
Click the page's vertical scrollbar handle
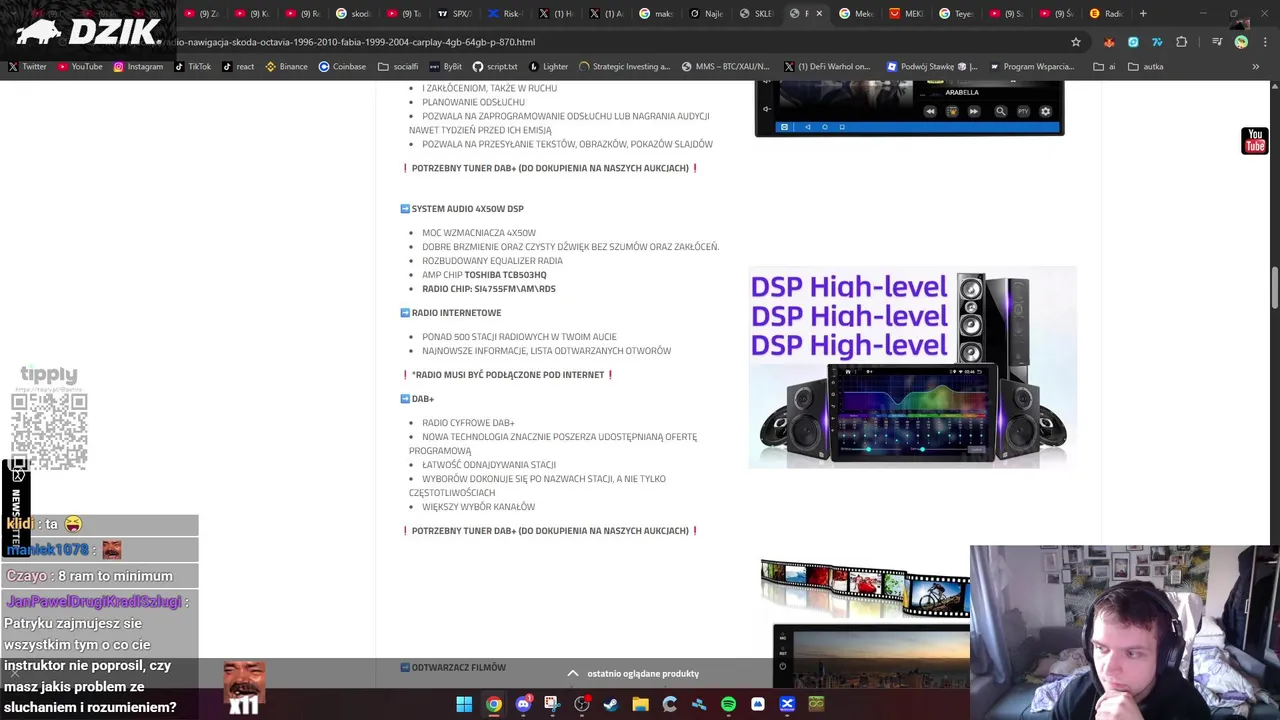[1274, 288]
